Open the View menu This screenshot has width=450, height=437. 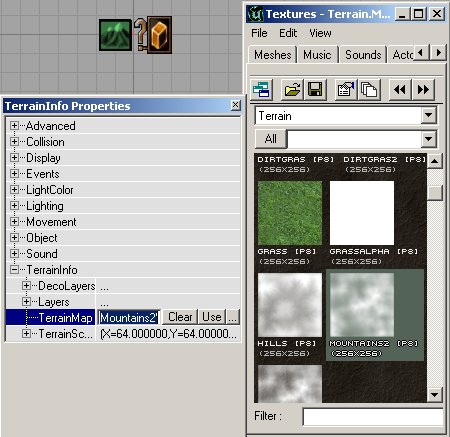(320, 33)
